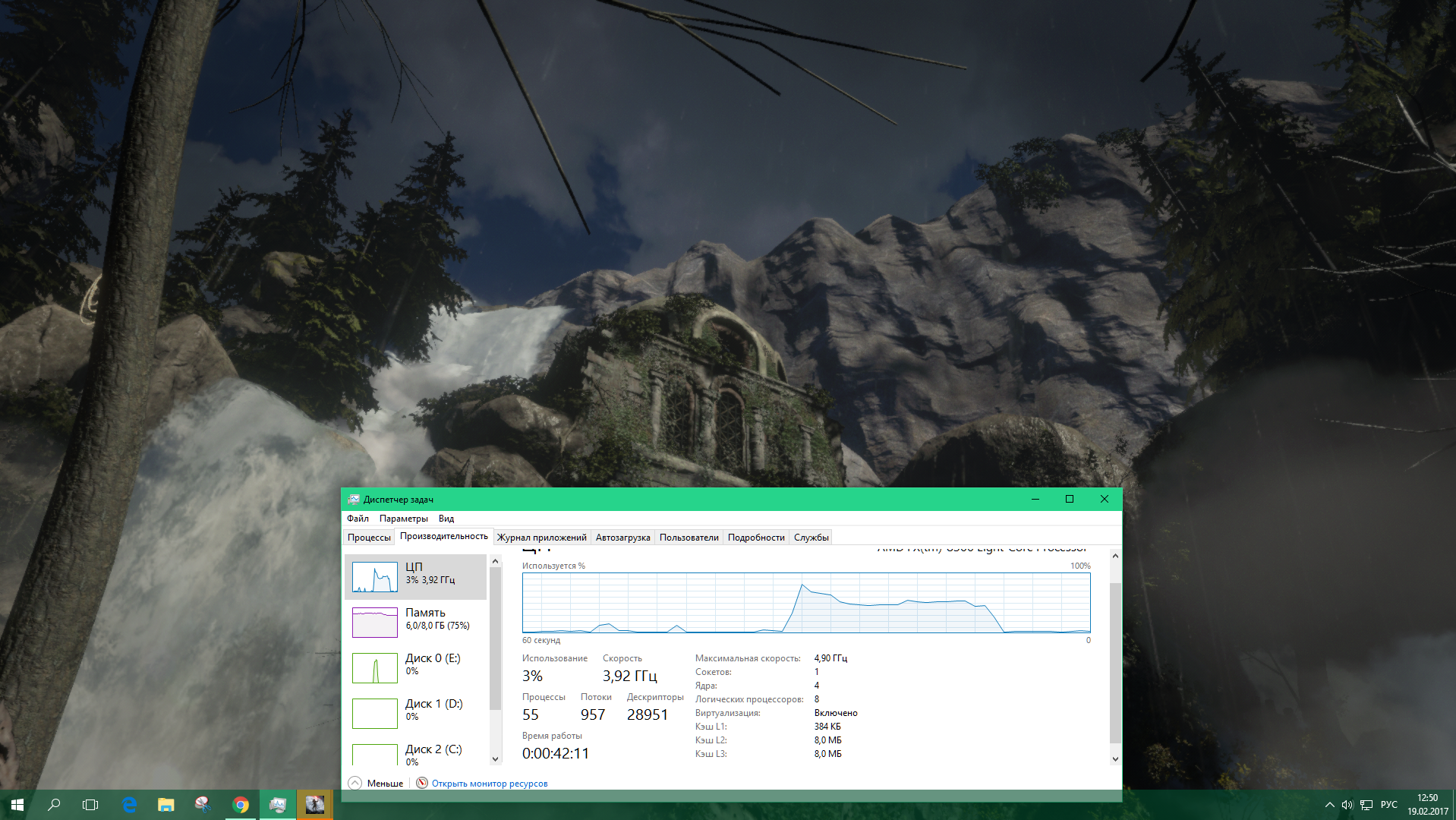Viewport: 1456px width, 820px height.
Task: Click the Потоки count 957
Action: coord(593,714)
